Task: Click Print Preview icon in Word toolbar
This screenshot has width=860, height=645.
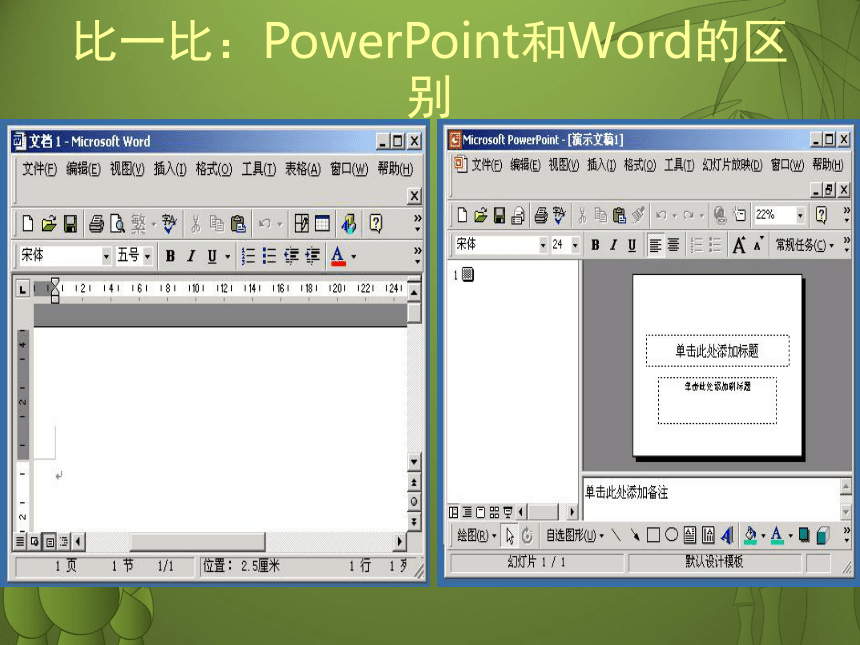Action: [x=117, y=224]
